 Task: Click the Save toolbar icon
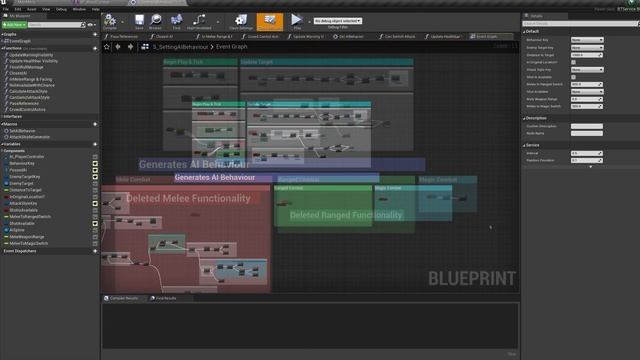pyautogui.click(x=139, y=20)
